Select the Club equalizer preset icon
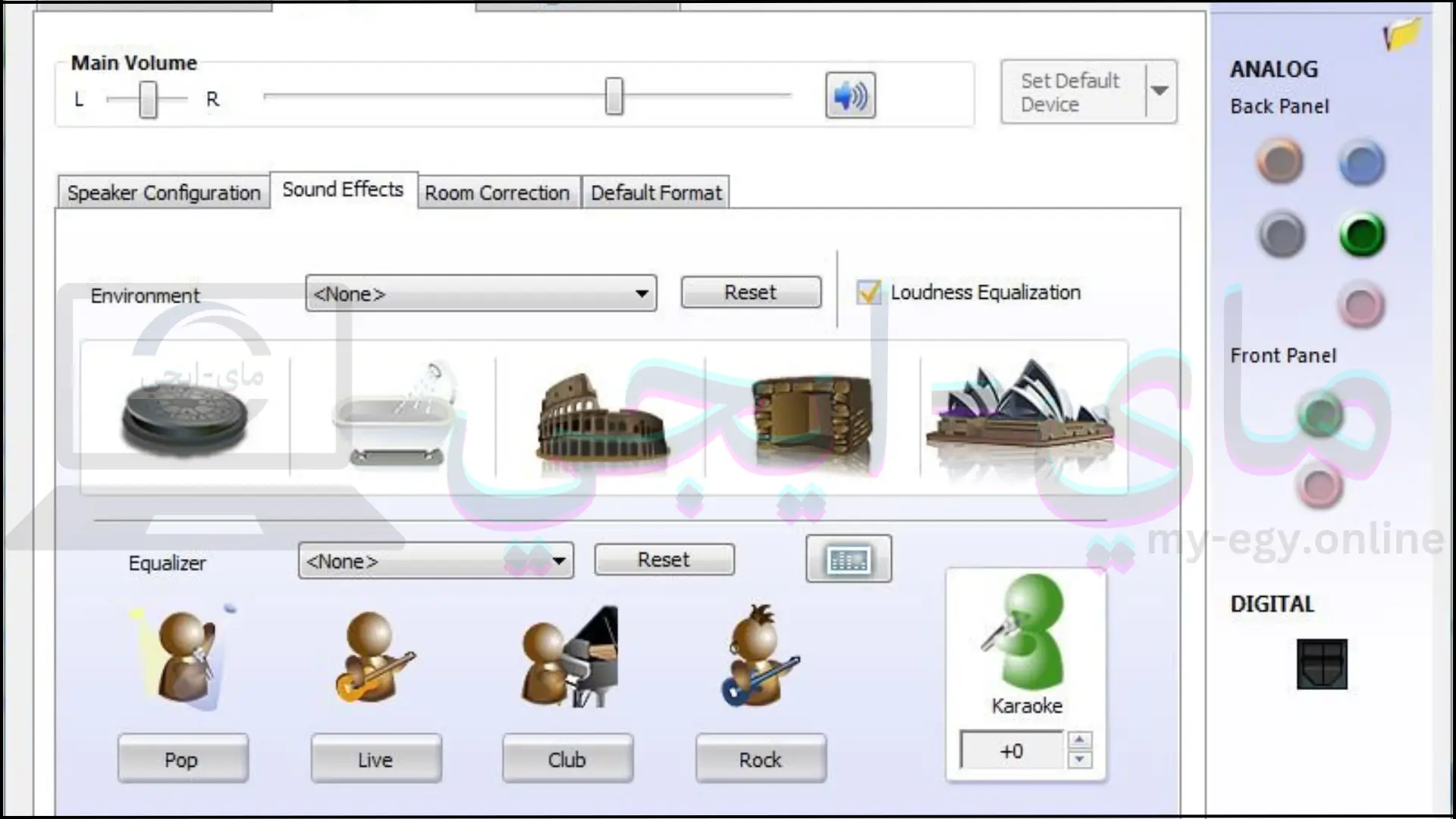The width and height of the screenshot is (1456, 819). [x=567, y=655]
